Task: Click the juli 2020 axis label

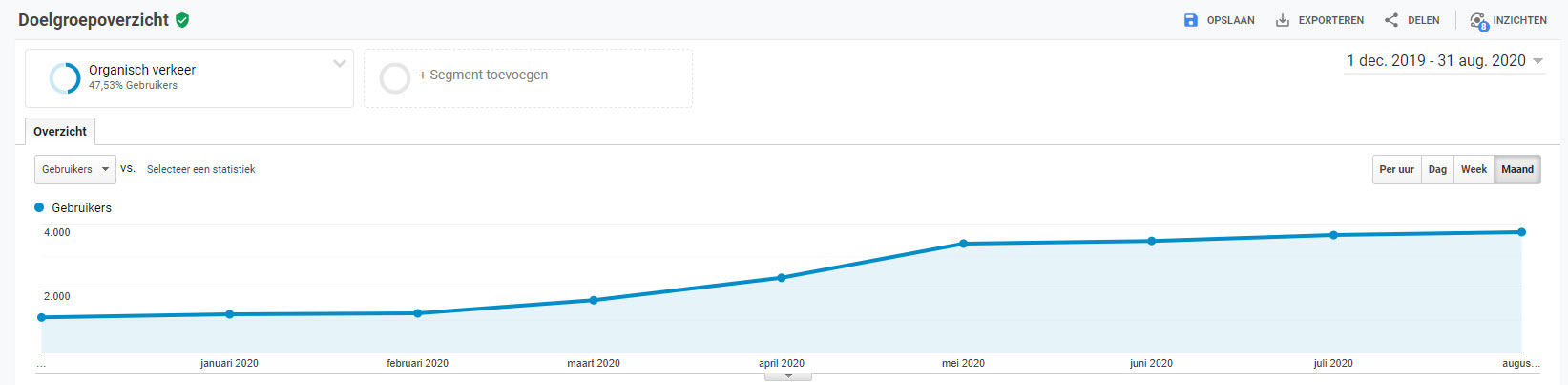Action: coord(1333,363)
